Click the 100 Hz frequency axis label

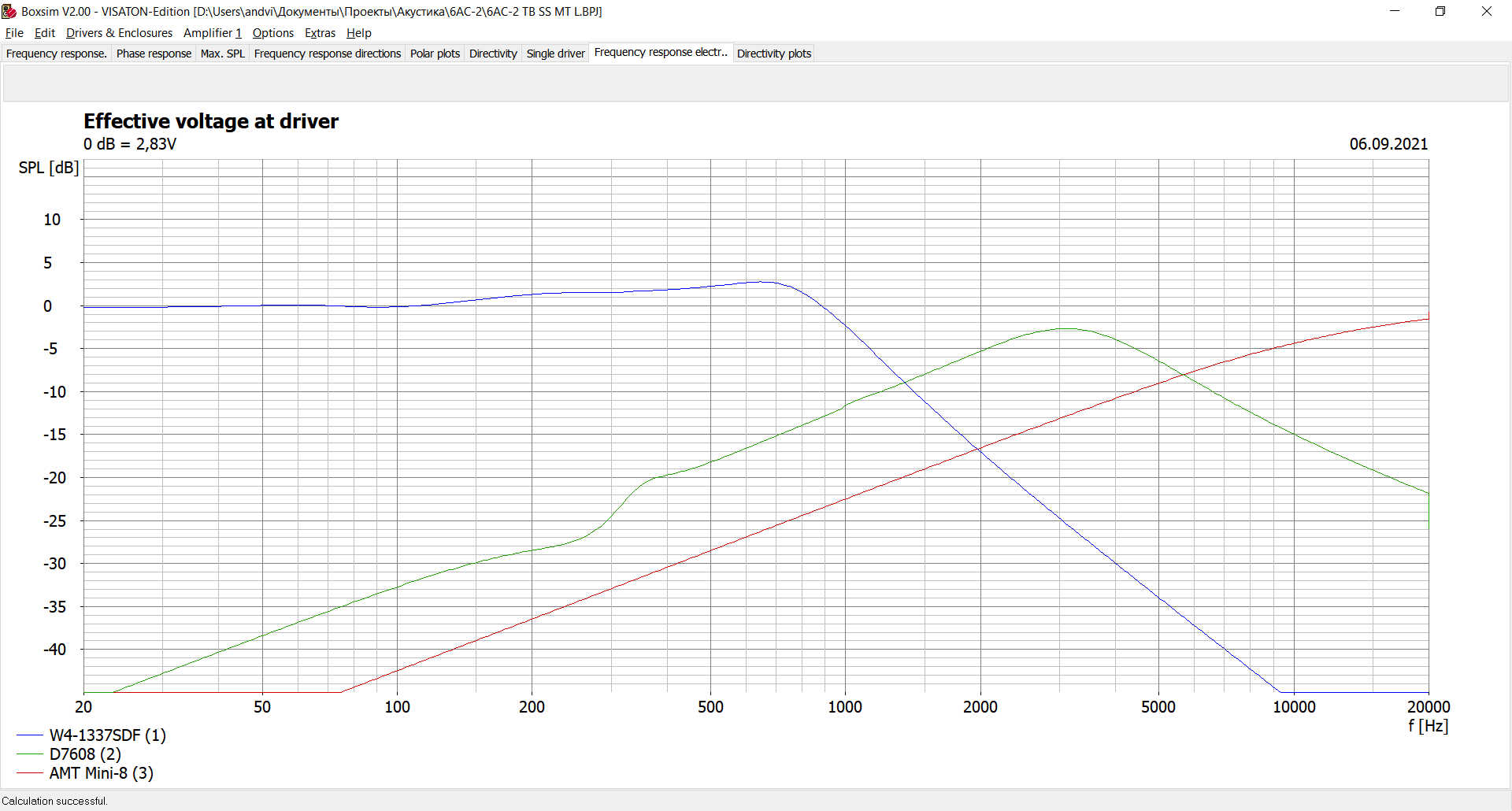397,707
